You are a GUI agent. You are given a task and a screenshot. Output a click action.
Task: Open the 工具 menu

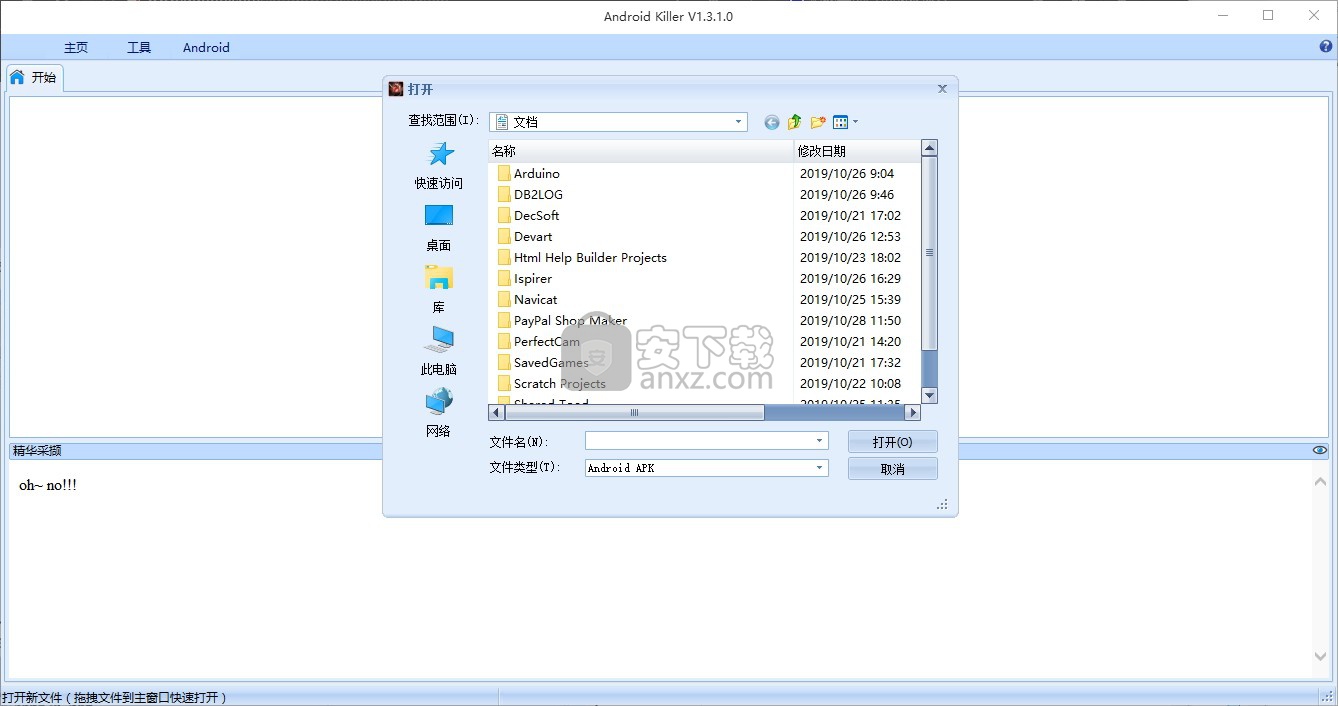(139, 47)
